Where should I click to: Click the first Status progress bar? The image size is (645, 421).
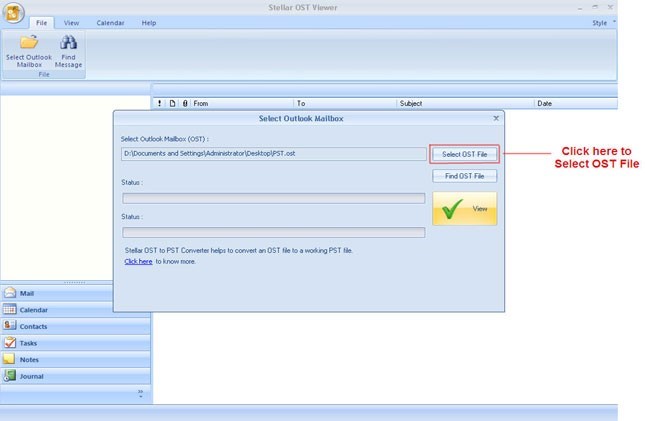click(x=274, y=198)
